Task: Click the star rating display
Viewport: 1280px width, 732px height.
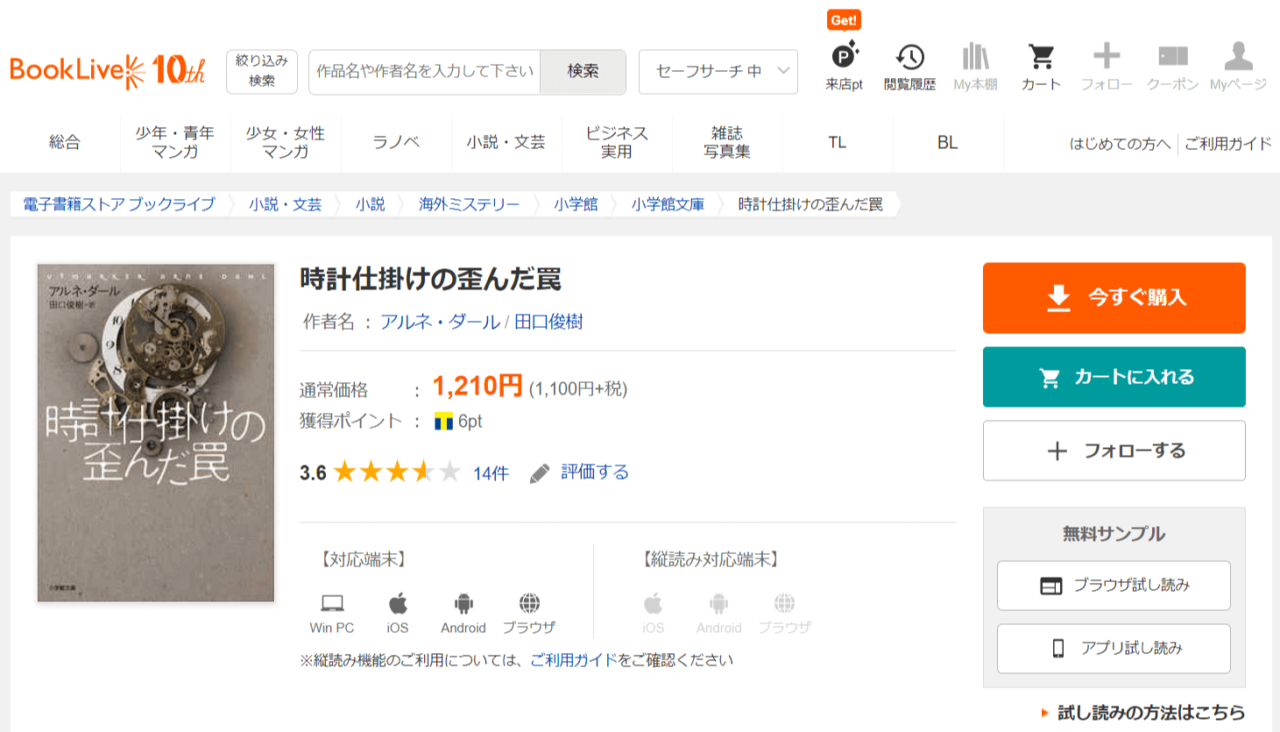Action: click(396, 473)
